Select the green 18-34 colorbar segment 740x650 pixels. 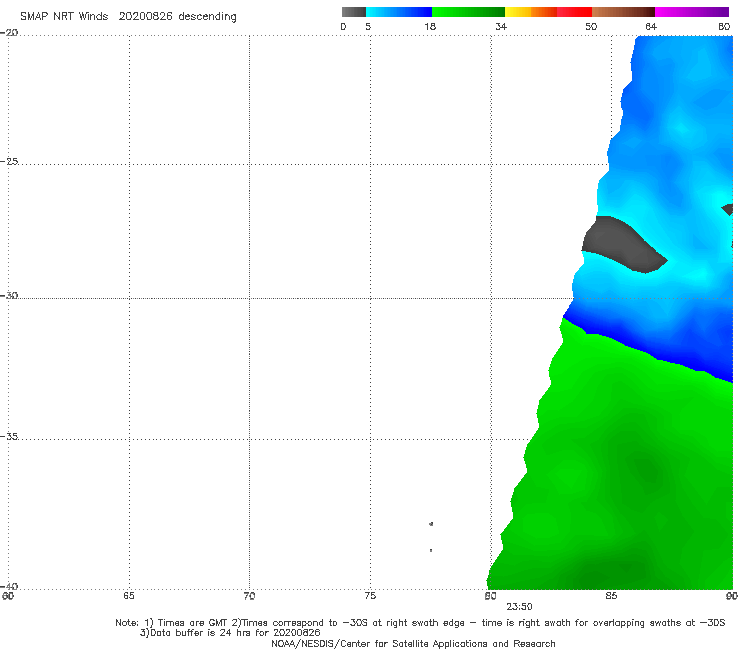coord(468,12)
